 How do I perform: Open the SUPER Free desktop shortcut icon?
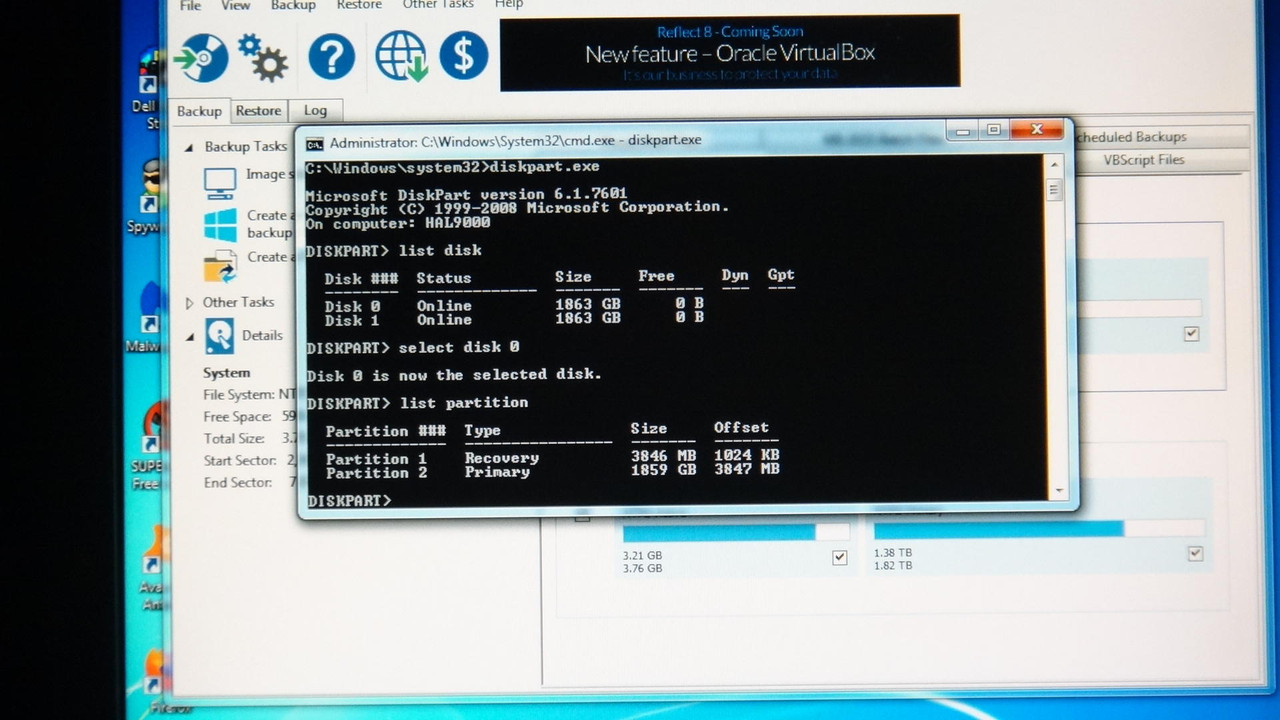(153, 427)
